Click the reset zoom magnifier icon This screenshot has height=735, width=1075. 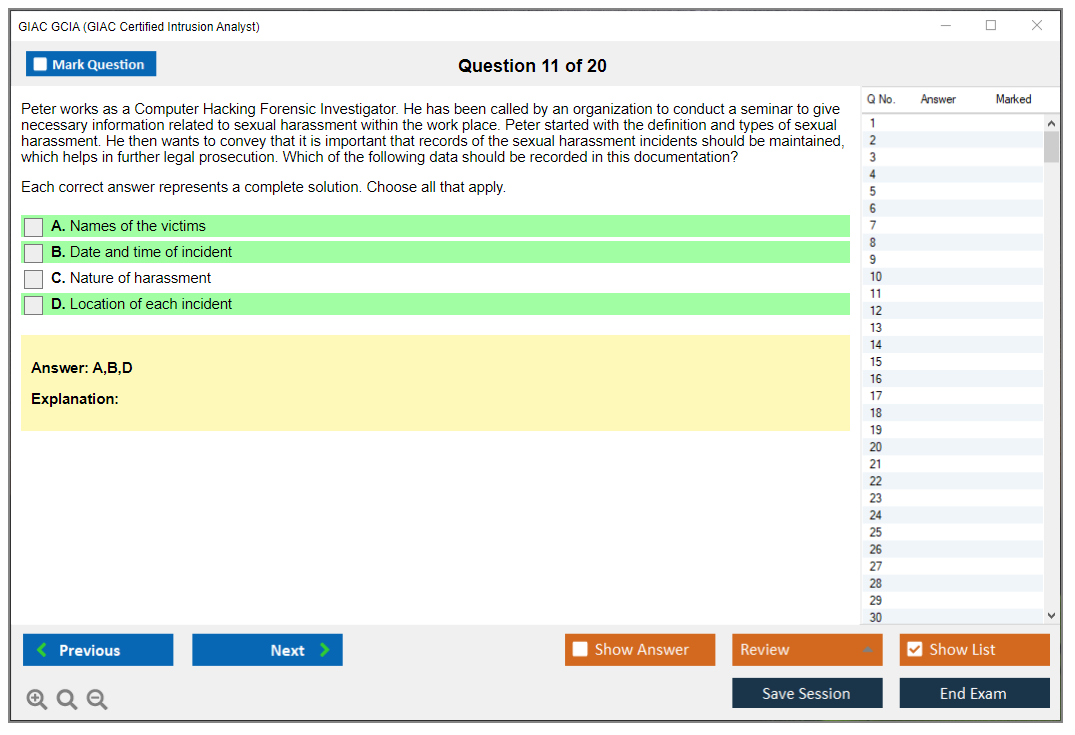pos(67,700)
